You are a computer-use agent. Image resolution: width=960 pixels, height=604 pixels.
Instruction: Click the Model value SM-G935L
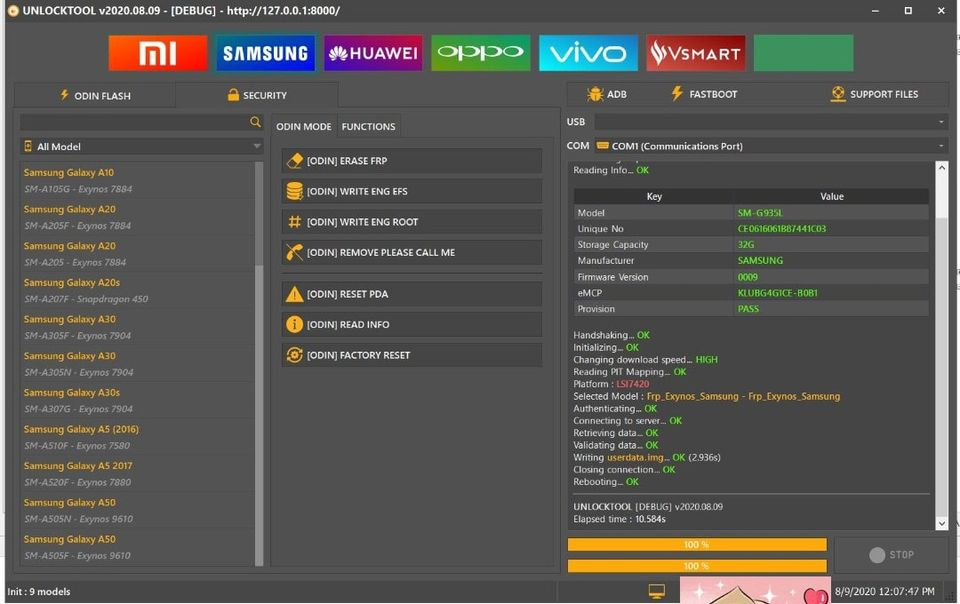(x=760, y=213)
